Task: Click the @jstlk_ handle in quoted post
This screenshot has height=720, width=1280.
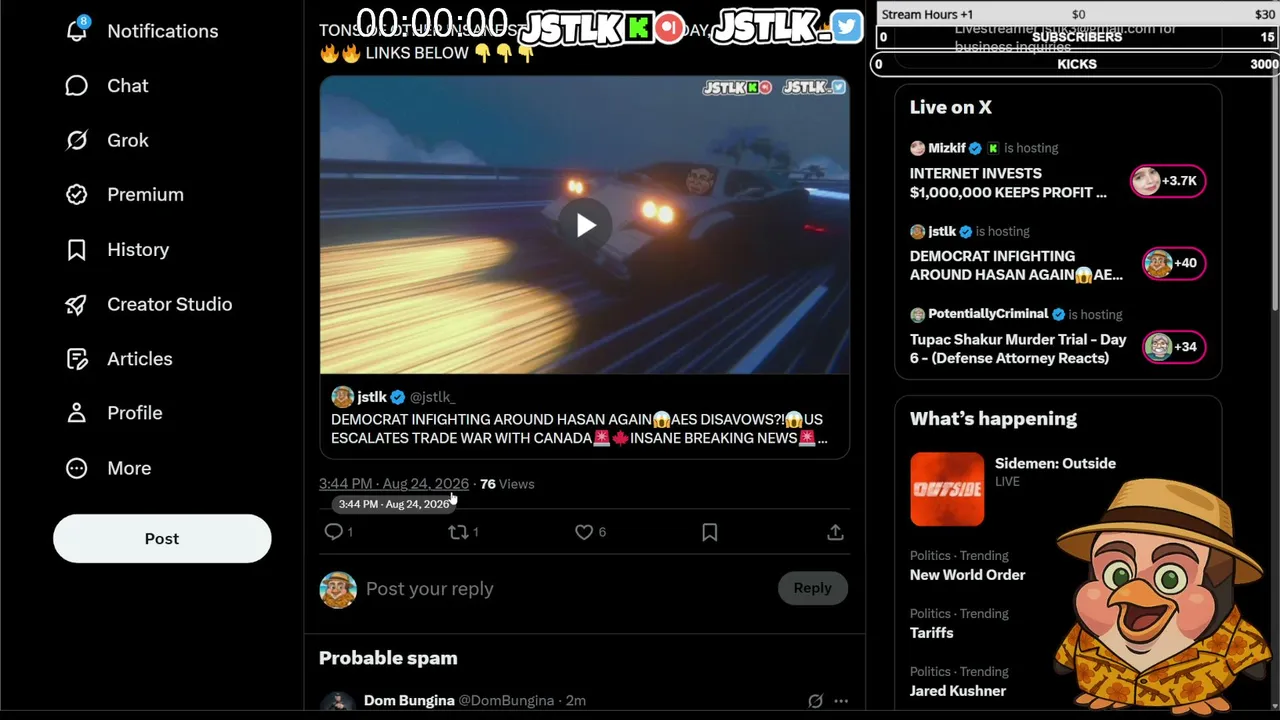Action: click(433, 397)
